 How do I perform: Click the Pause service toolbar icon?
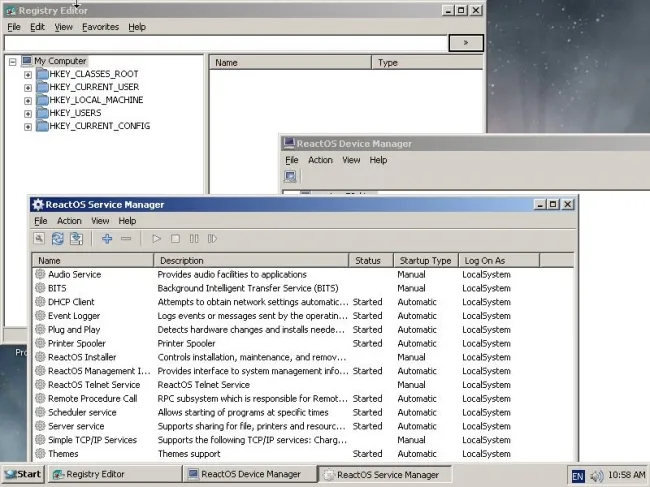pos(194,239)
